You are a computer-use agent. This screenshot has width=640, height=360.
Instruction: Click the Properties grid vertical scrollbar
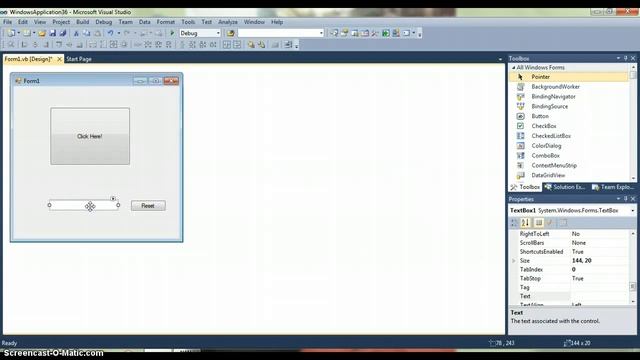click(633, 267)
